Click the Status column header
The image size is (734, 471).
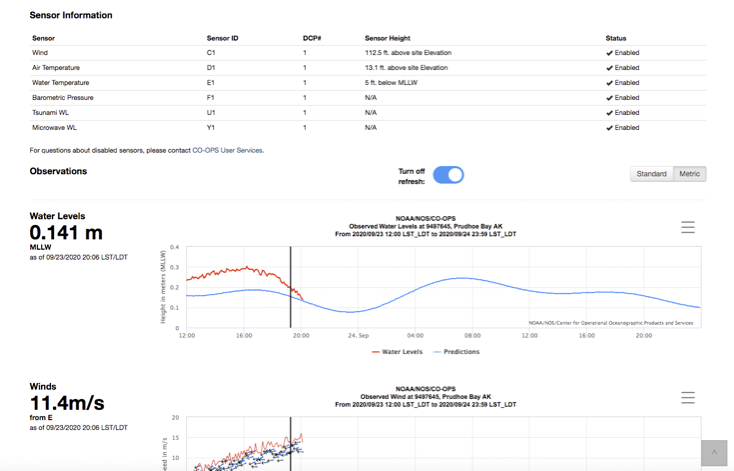(616, 38)
